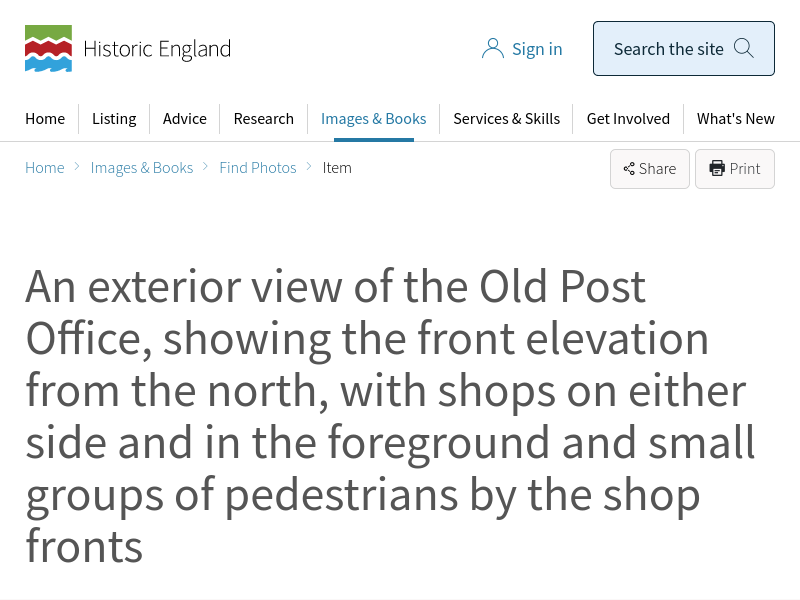
Task: Open the Find Photos breadcrumb link
Action: coord(258,167)
